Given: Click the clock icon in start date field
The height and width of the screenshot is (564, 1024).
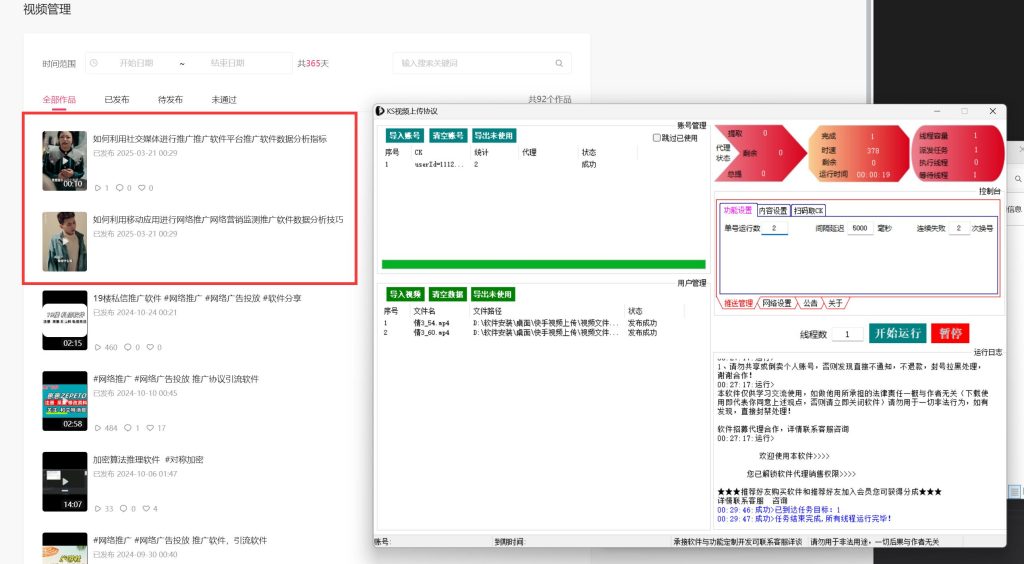Looking at the screenshot, I should pyautogui.click(x=94, y=63).
